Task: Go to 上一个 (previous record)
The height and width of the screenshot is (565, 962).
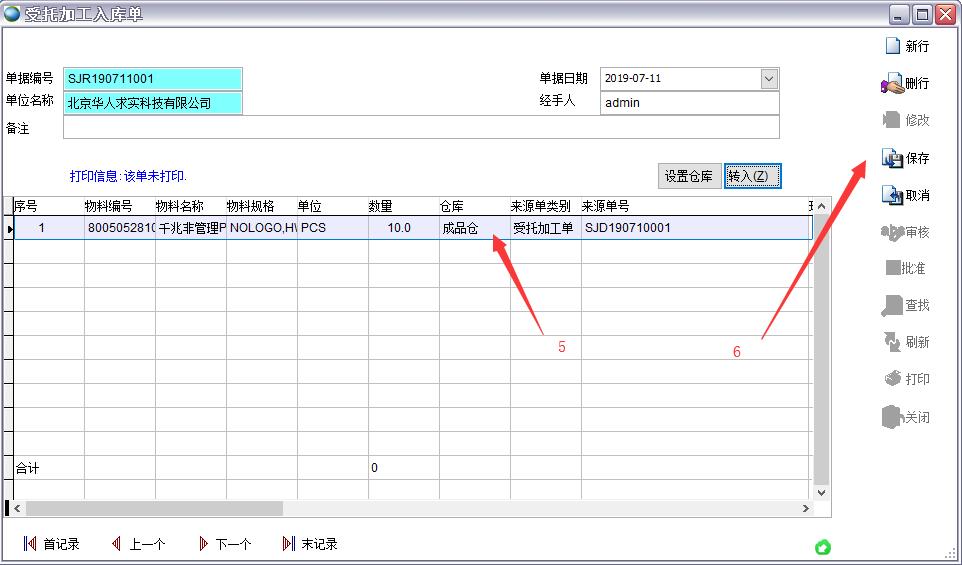Action: tap(117, 544)
